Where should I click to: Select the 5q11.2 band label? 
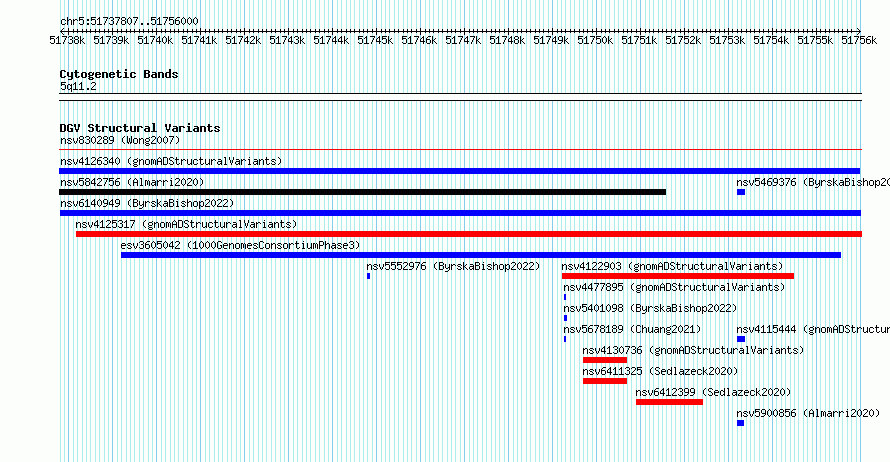[78, 86]
